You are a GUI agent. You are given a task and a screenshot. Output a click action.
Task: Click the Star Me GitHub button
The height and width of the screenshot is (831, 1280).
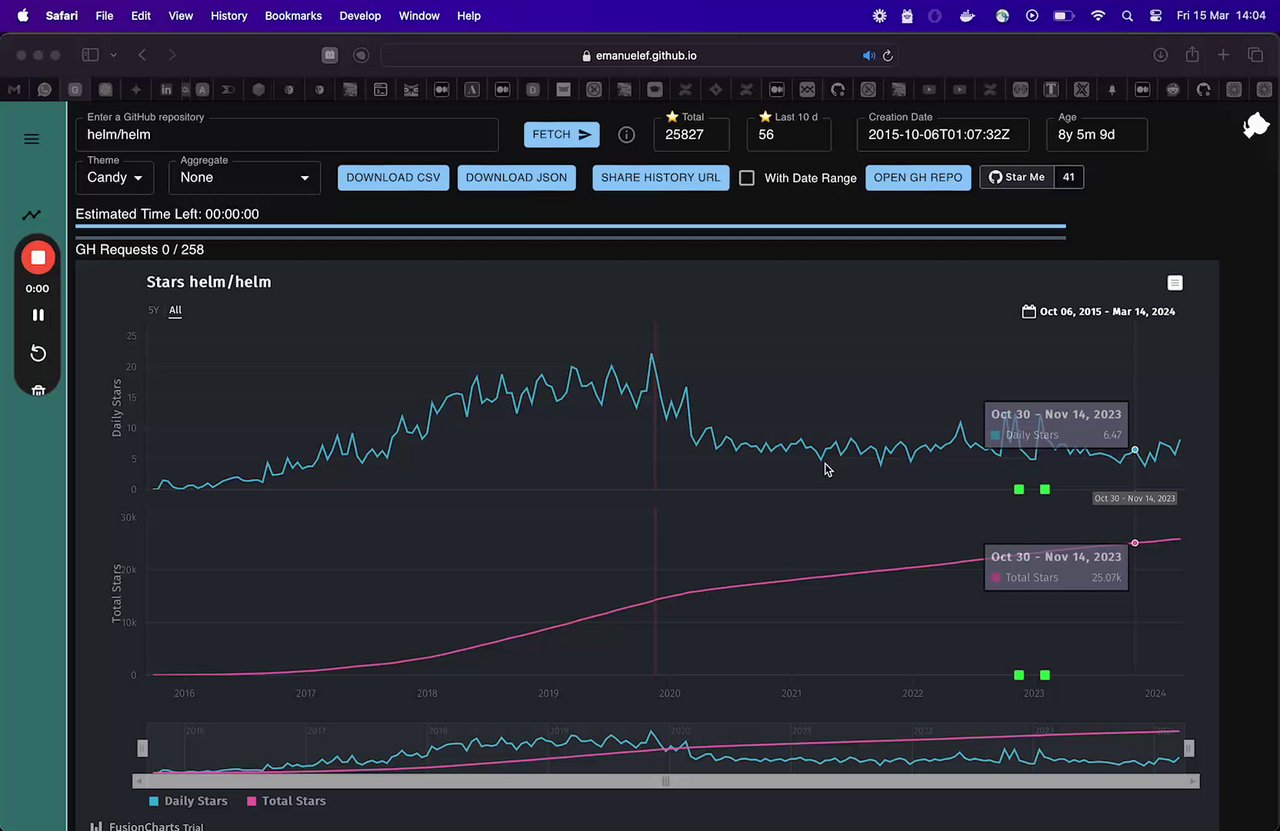pyautogui.click(x=1017, y=178)
